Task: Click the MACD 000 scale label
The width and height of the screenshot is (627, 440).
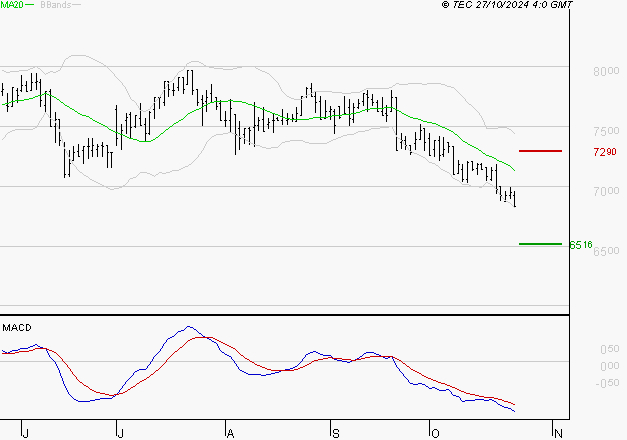Action: [610, 366]
